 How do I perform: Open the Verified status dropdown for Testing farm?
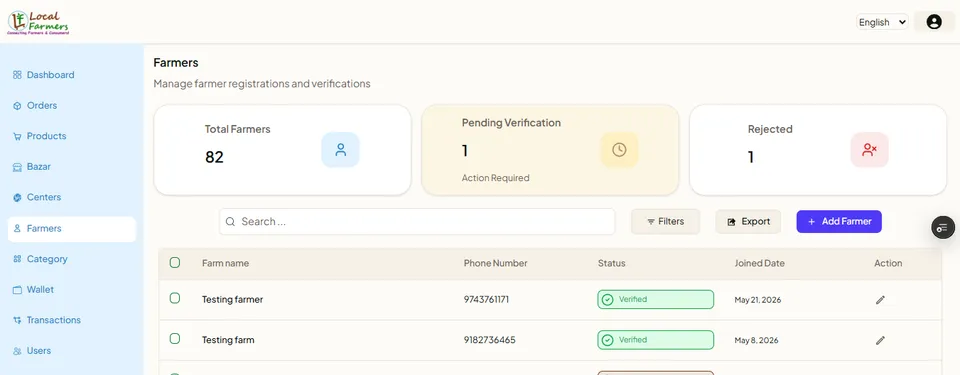pos(655,339)
